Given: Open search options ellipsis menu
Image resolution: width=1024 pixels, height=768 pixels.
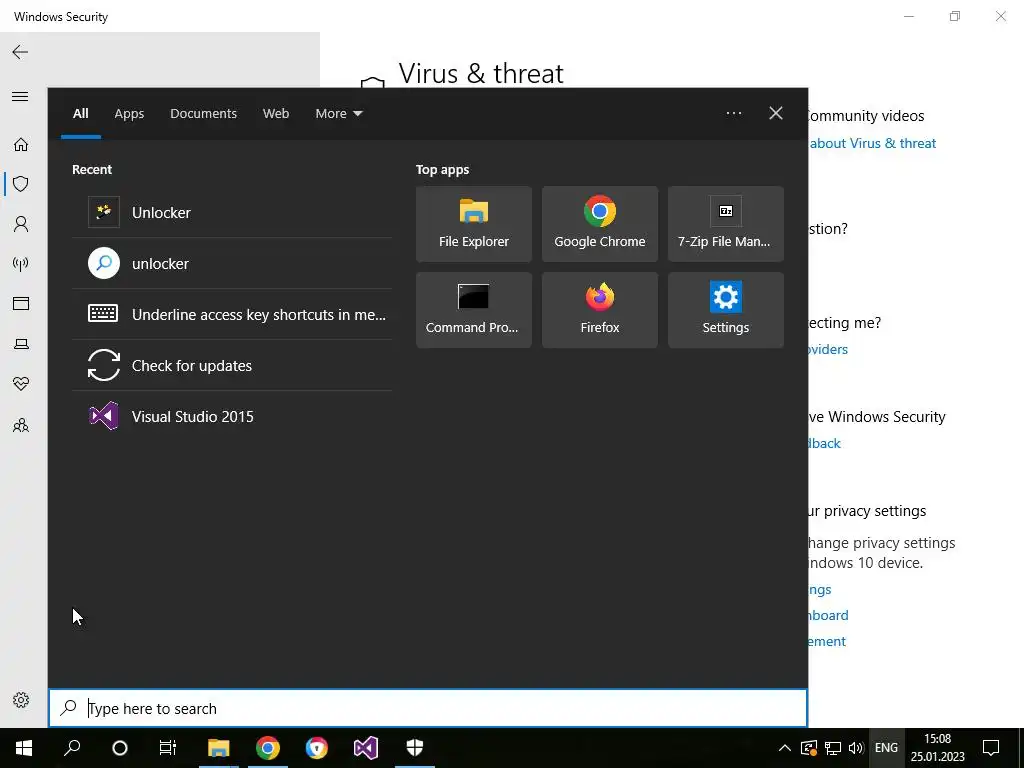Looking at the screenshot, I should [734, 113].
